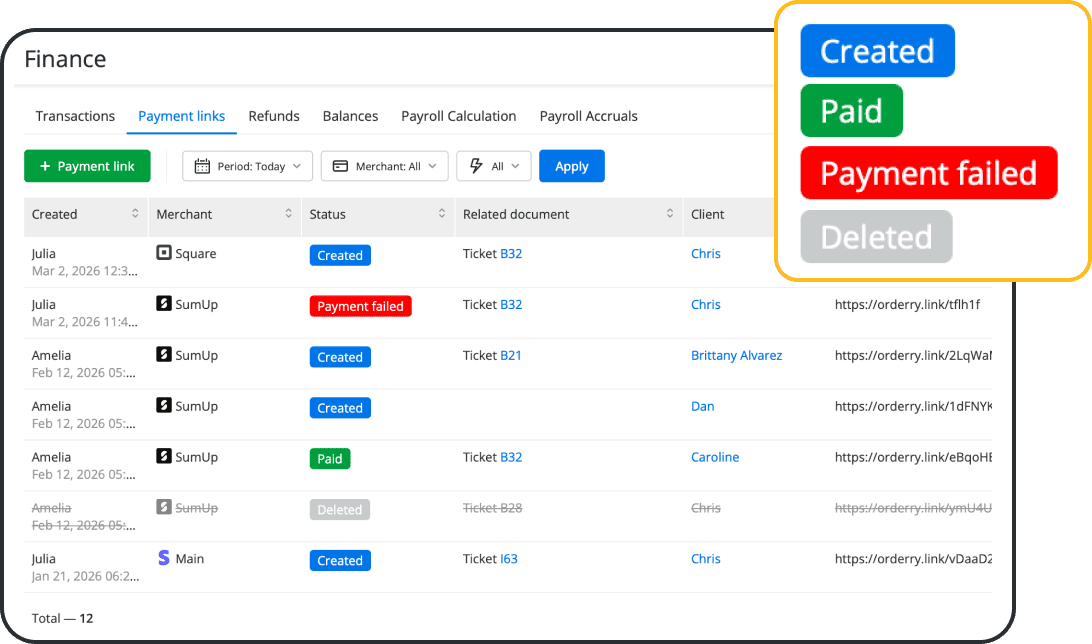1092x644 pixels.
Task: Click the sort arrows in Created column header
Action: [x=135, y=214]
